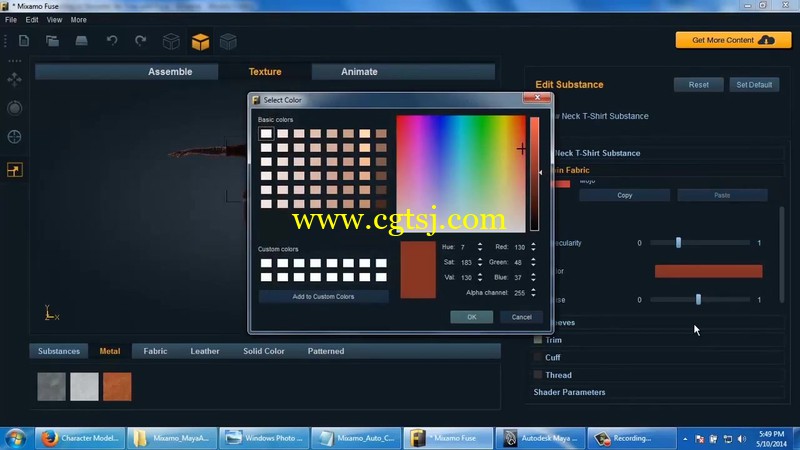Click Get More Content button
800x450 pixels.
point(733,40)
